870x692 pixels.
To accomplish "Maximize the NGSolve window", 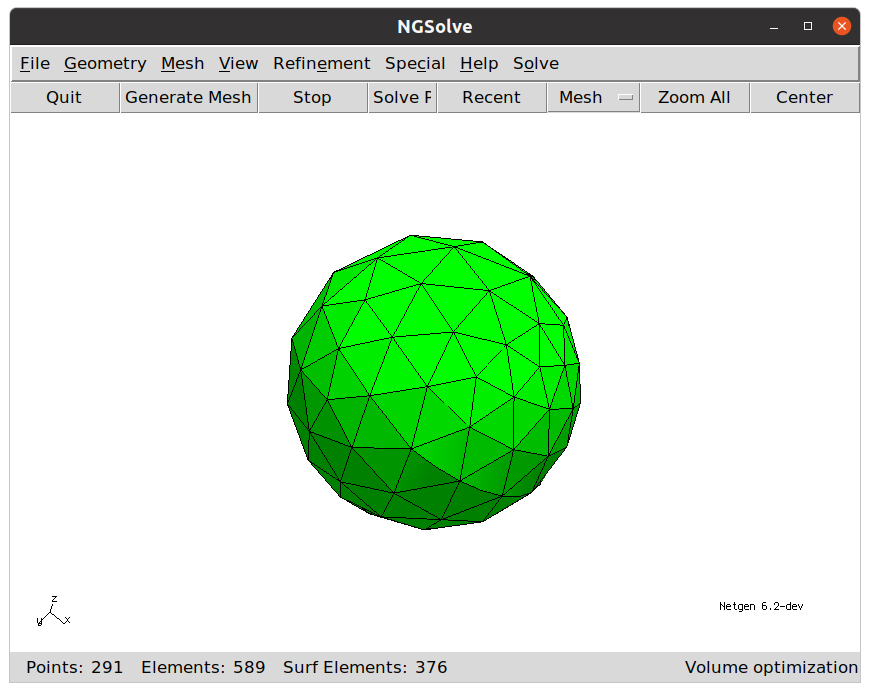I will 808,27.
